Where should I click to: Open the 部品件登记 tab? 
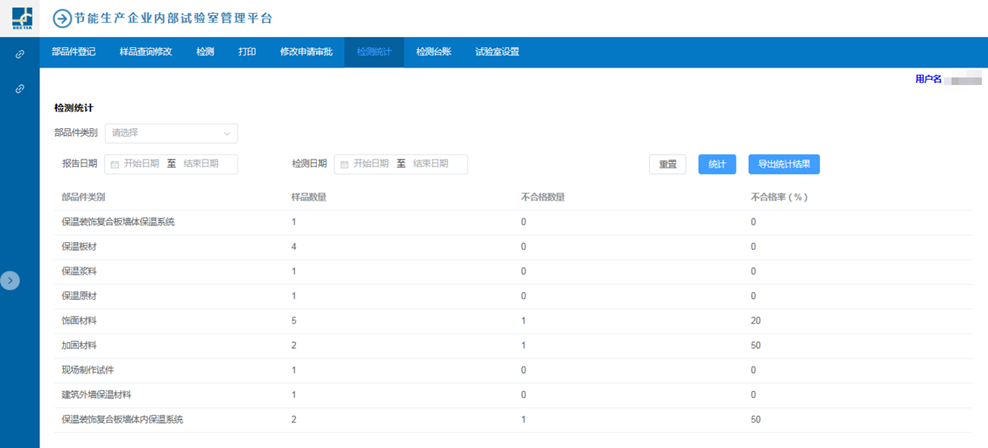pos(74,52)
